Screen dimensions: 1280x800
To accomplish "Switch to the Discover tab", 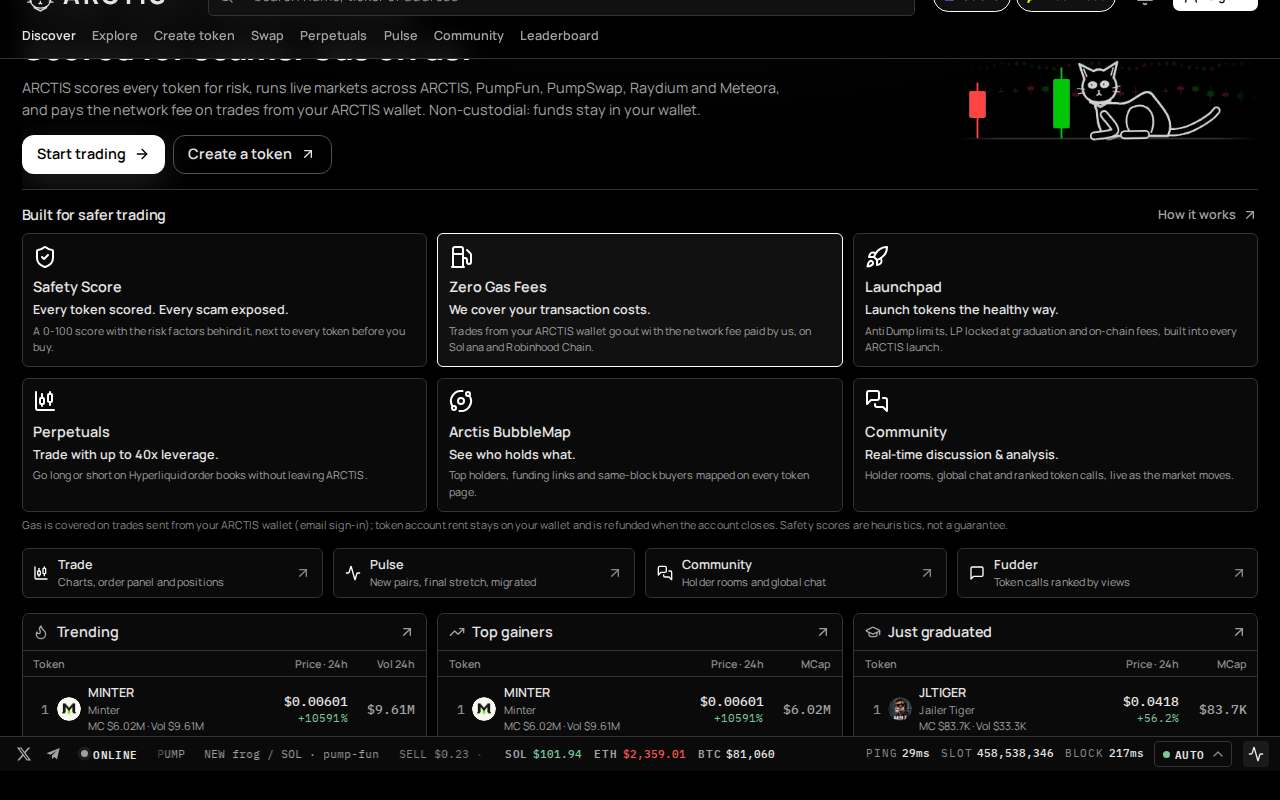I will [x=49, y=35].
